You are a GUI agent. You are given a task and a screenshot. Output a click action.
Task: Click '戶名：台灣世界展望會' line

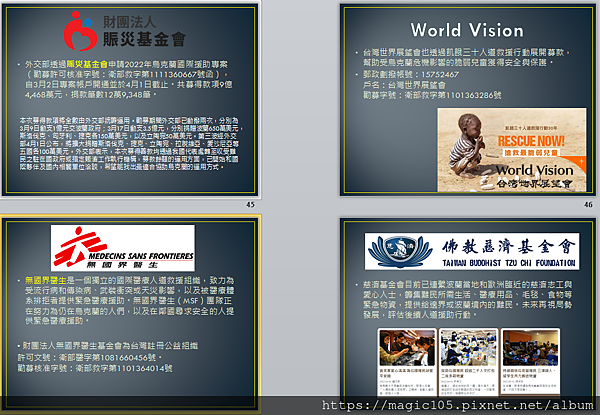click(404, 85)
